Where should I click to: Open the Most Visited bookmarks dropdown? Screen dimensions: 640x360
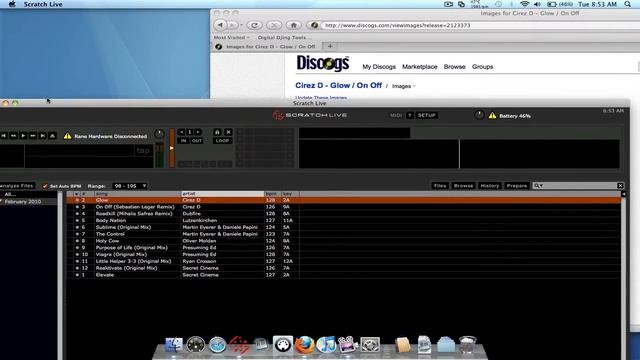click(x=231, y=38)
